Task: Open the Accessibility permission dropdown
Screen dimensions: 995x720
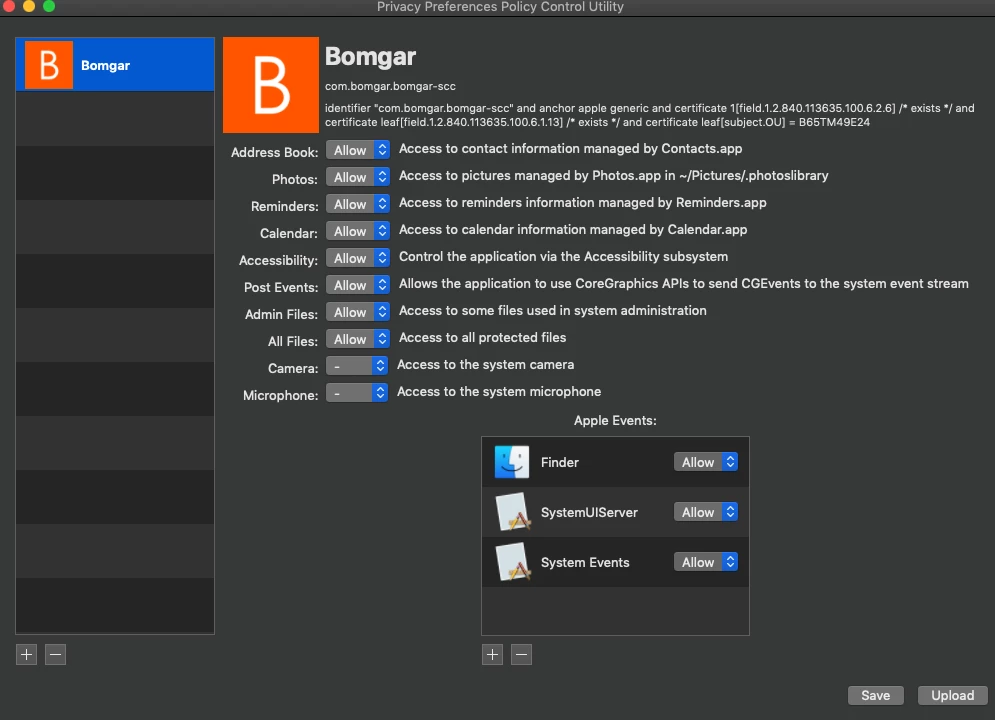Action: pos(357,258)
